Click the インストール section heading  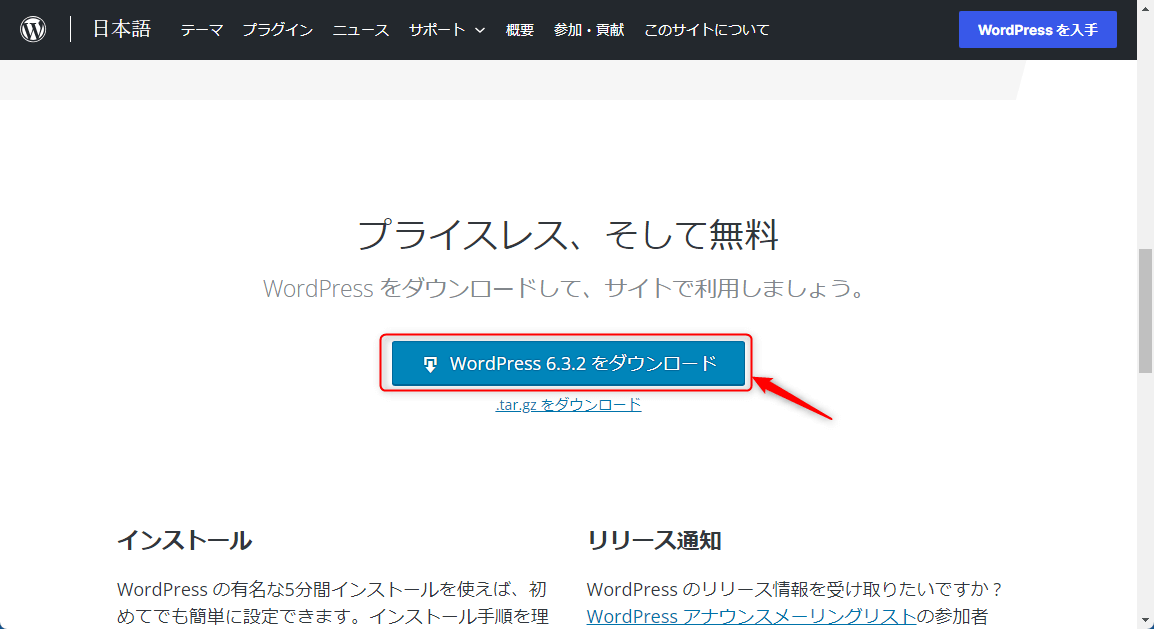(183, 539)
